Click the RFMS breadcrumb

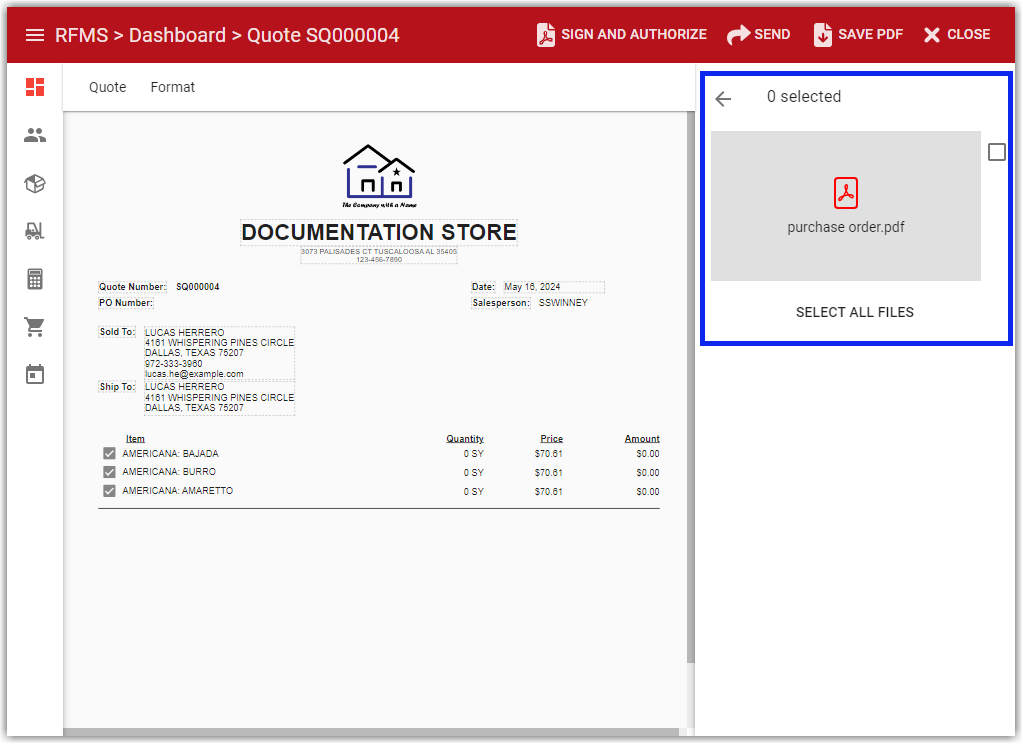point(82,35)
